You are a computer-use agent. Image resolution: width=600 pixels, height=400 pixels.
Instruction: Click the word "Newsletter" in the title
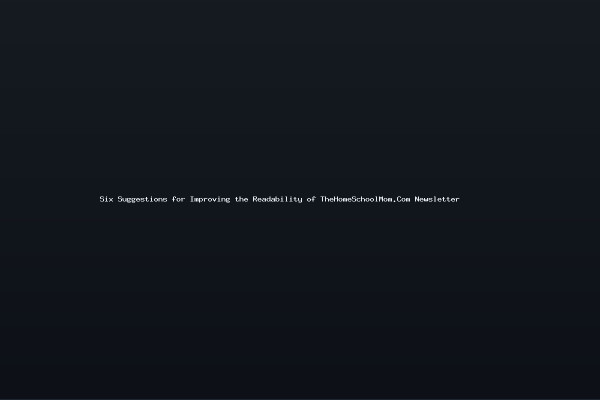(x=437, y=199)
